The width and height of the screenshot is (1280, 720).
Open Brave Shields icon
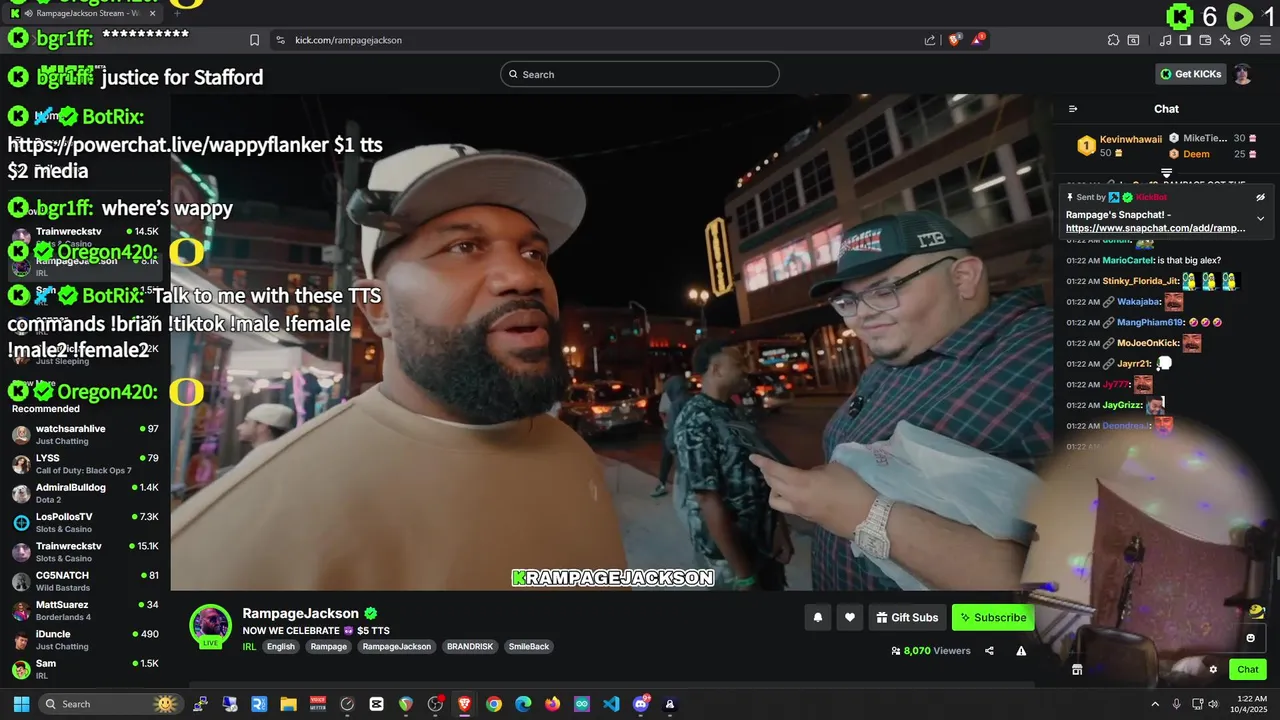[955, 40]
